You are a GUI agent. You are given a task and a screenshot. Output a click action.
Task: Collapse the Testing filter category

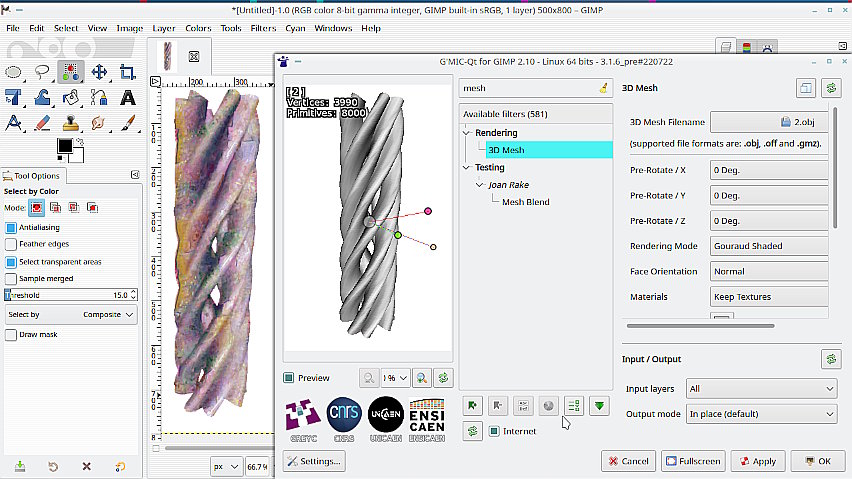pyautogui.click(x=466, y=167)
